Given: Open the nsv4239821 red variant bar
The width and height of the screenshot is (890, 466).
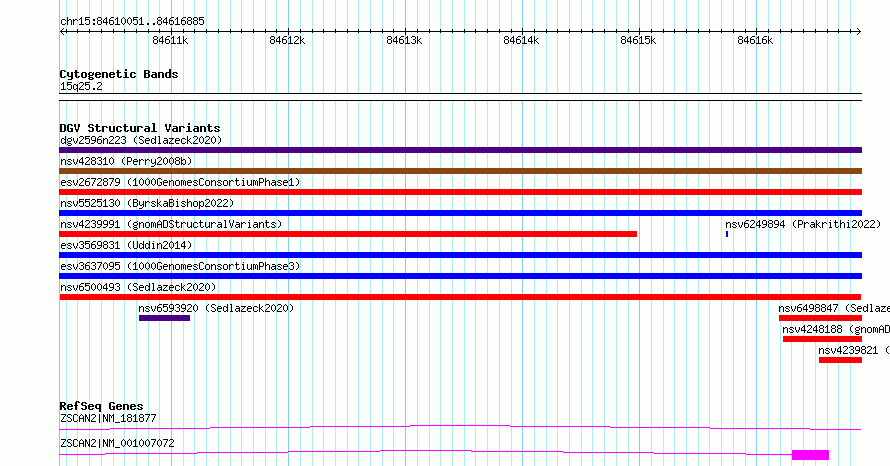Looking at the screenshot, I should tap(840, 360).
